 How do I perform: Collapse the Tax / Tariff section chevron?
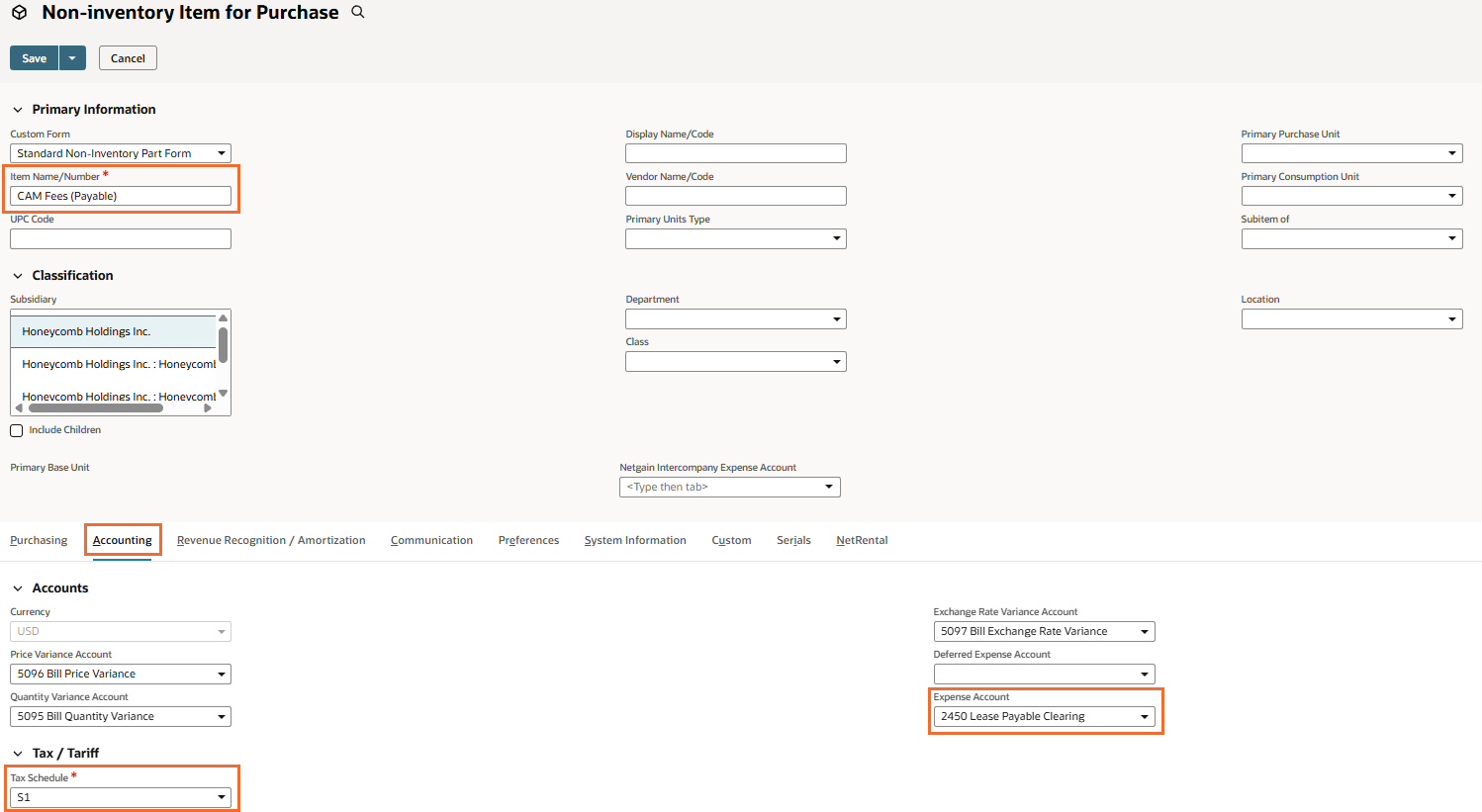(x=18, y=754)
